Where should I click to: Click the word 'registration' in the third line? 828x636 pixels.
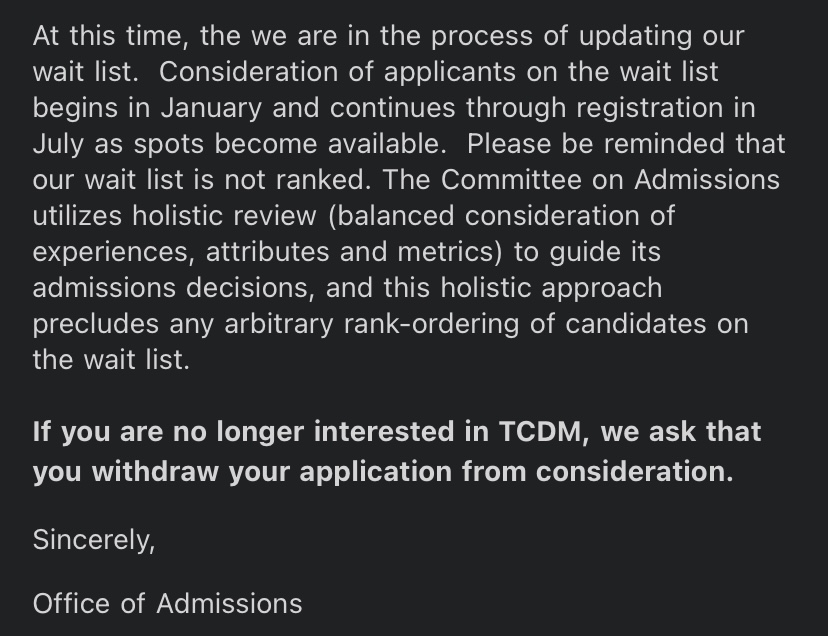tap(650, 108)
